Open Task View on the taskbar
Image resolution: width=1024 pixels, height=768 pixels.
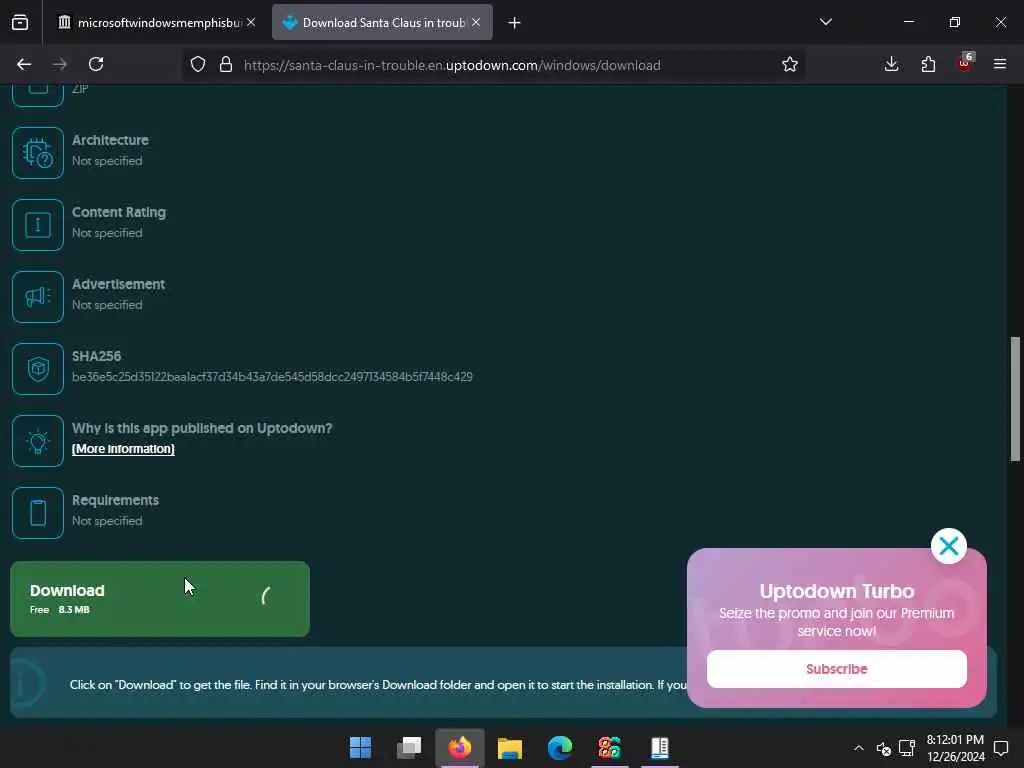coord(409,748)
